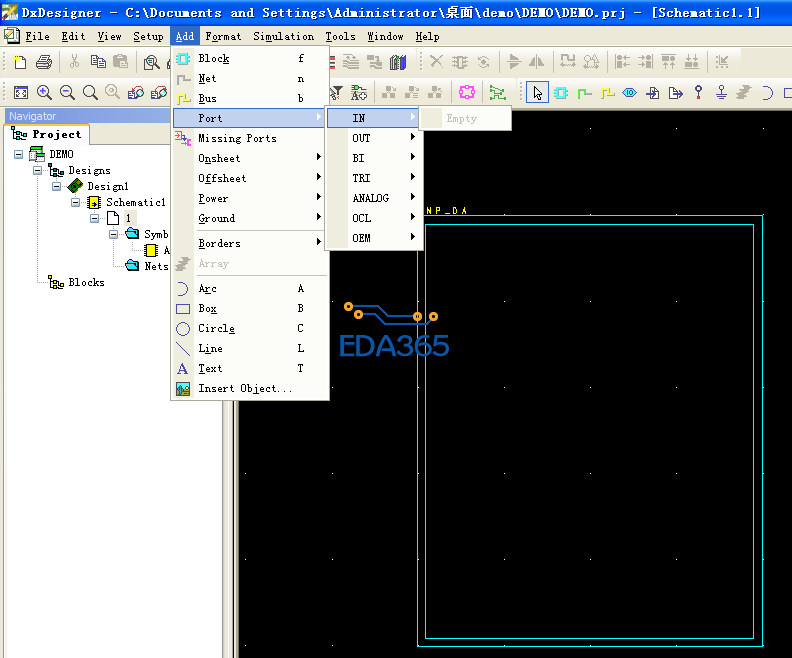This screenshot has height=658, width=792.
Task: Click the Cut scissors icon
Action: [74, 62]
